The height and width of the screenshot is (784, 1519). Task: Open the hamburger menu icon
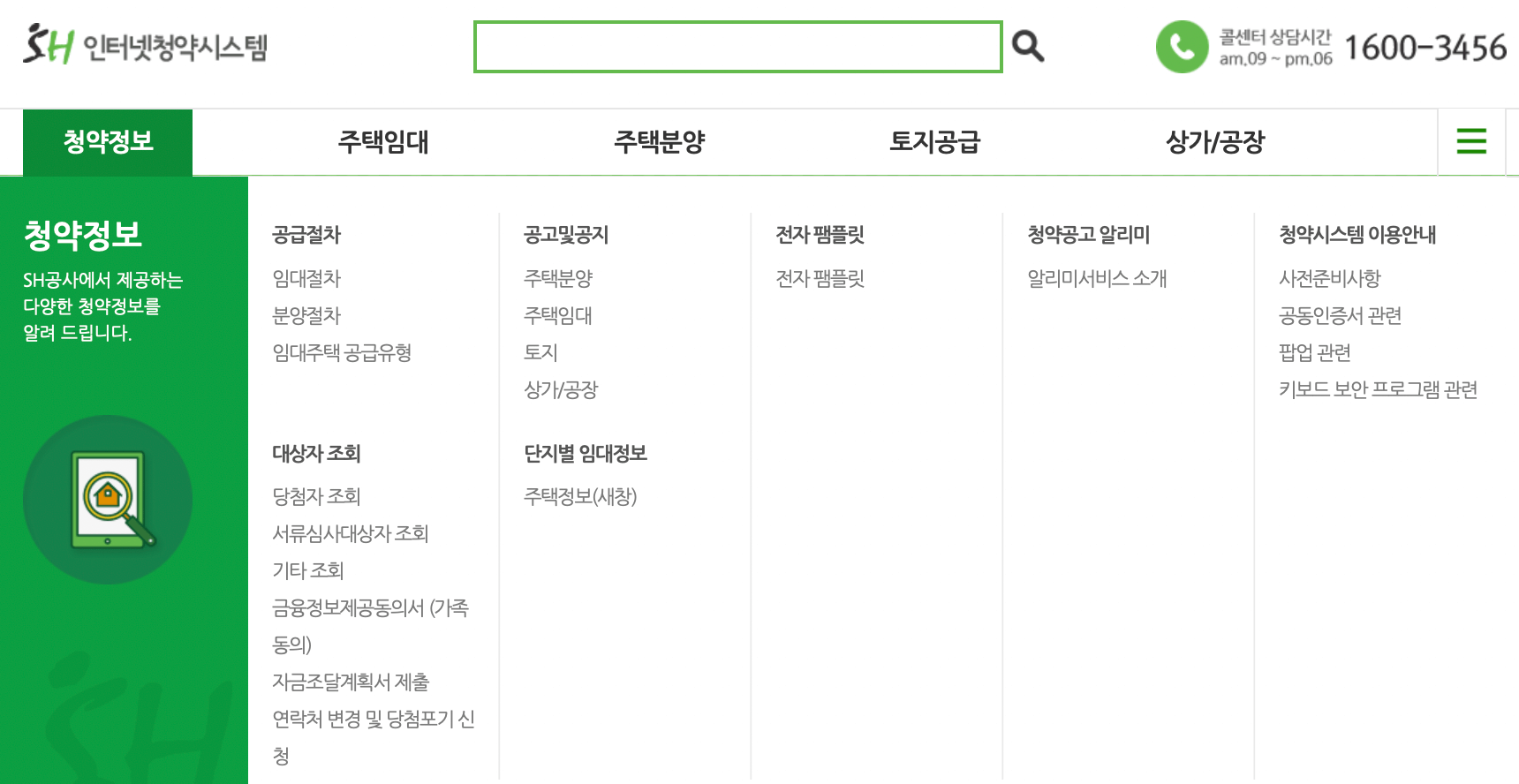coord(1470,141)
